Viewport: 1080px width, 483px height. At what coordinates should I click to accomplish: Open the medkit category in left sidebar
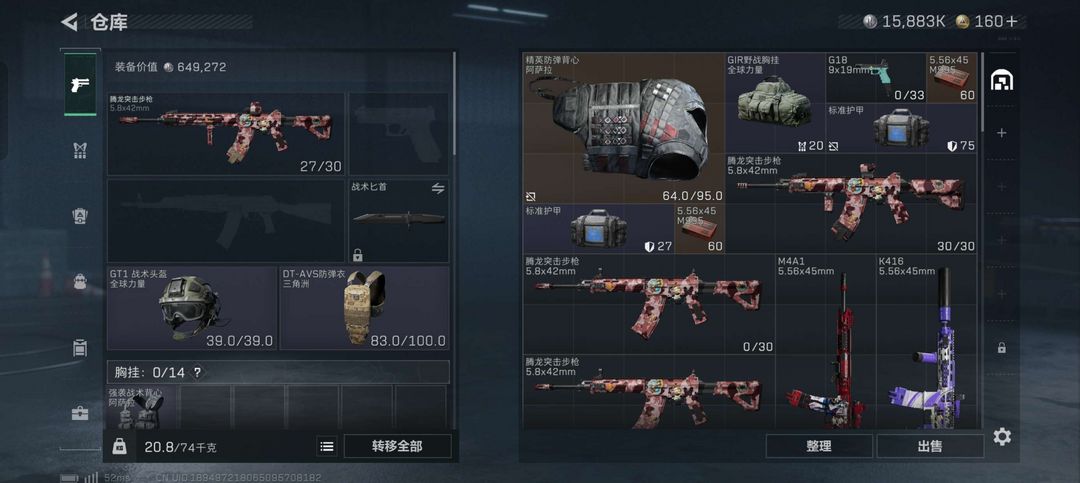click(81, 413)
